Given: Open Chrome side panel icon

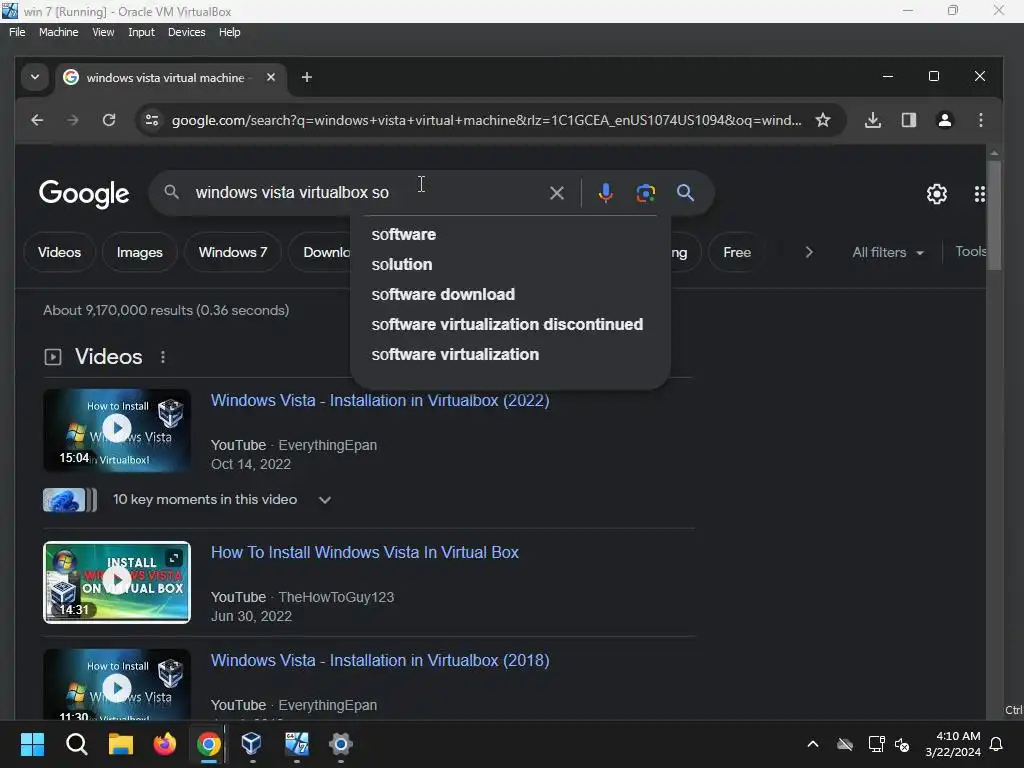Looking at the screenshot, I should 908,120.
